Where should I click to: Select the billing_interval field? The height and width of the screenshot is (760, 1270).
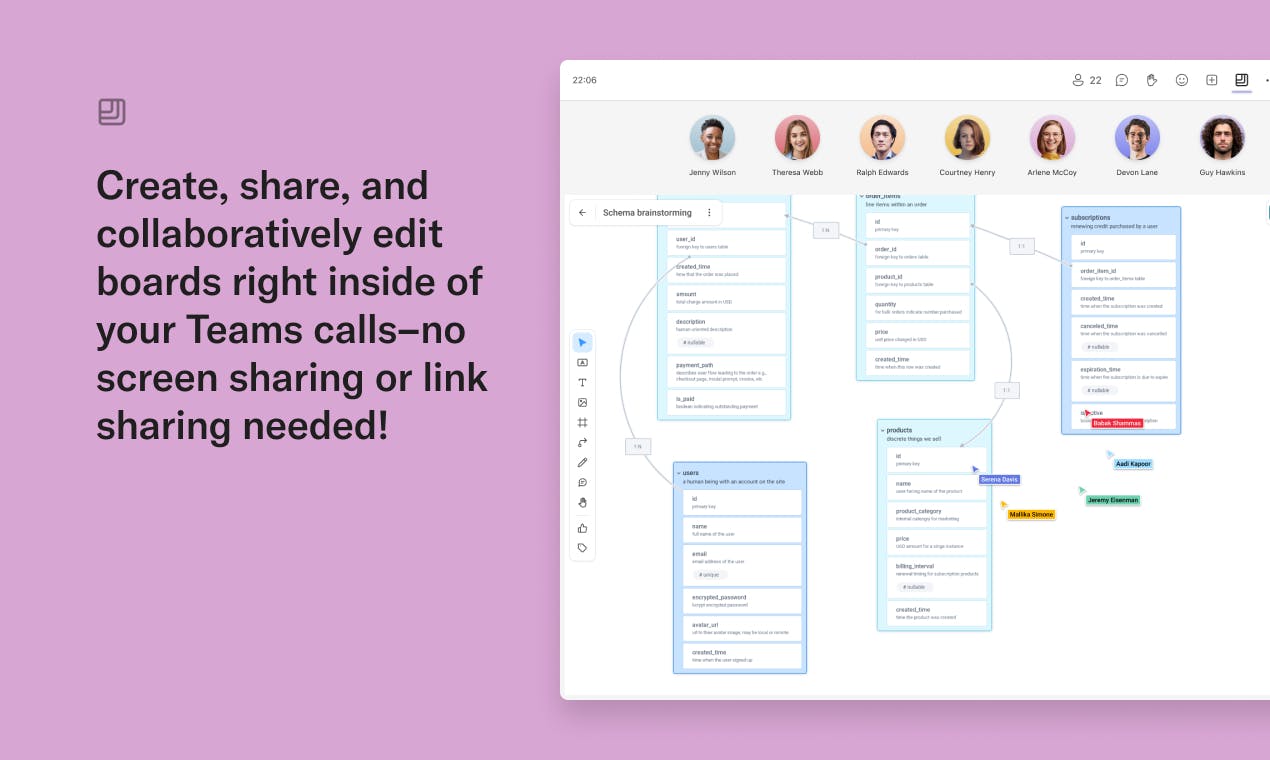[936, 577]
